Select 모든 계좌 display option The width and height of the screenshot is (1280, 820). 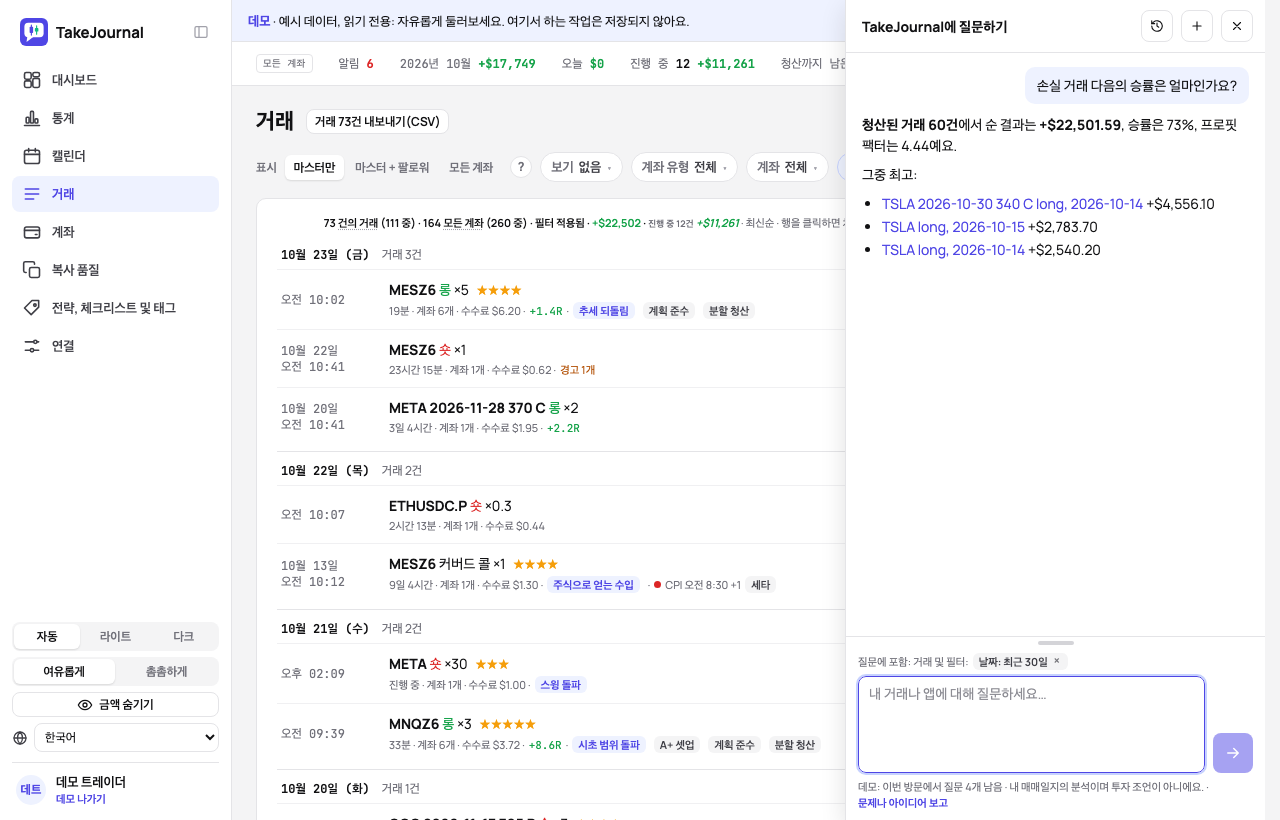(x=471, y=167)
